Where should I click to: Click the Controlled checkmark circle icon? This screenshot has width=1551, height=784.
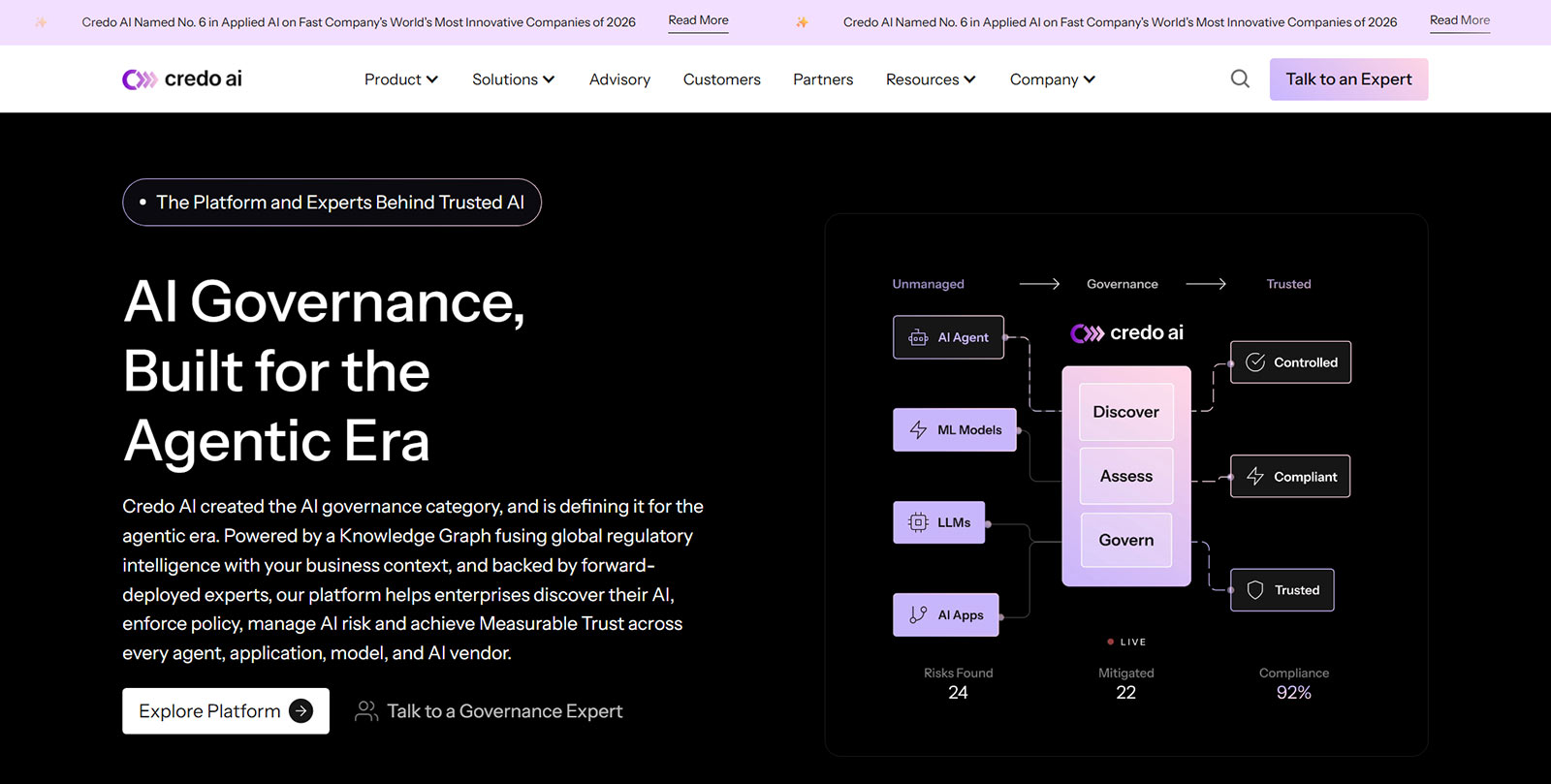pyautogui.click(x=1255, y=362)
